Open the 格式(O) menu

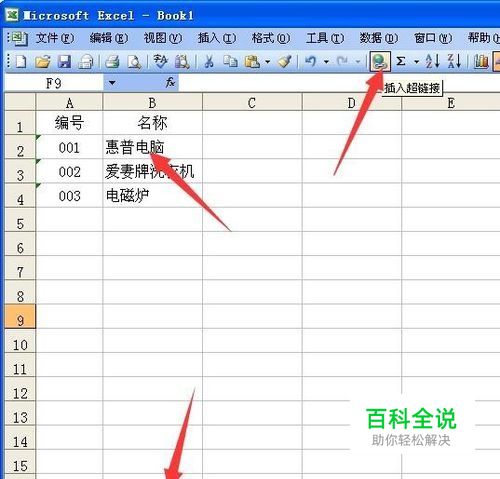[271, 38]
